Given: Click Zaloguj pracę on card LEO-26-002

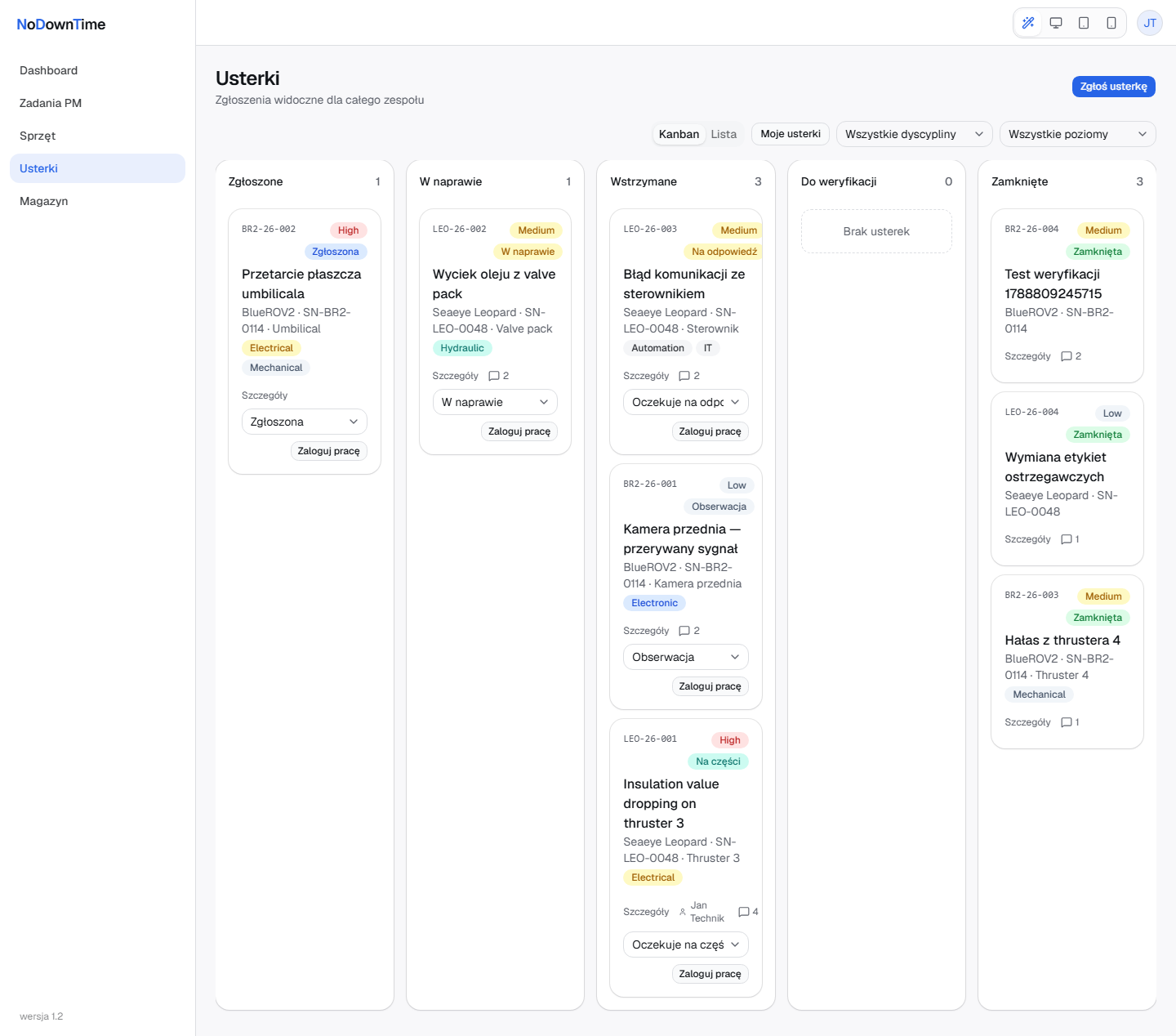Looking at the screenshot, I should pos(519,431).
